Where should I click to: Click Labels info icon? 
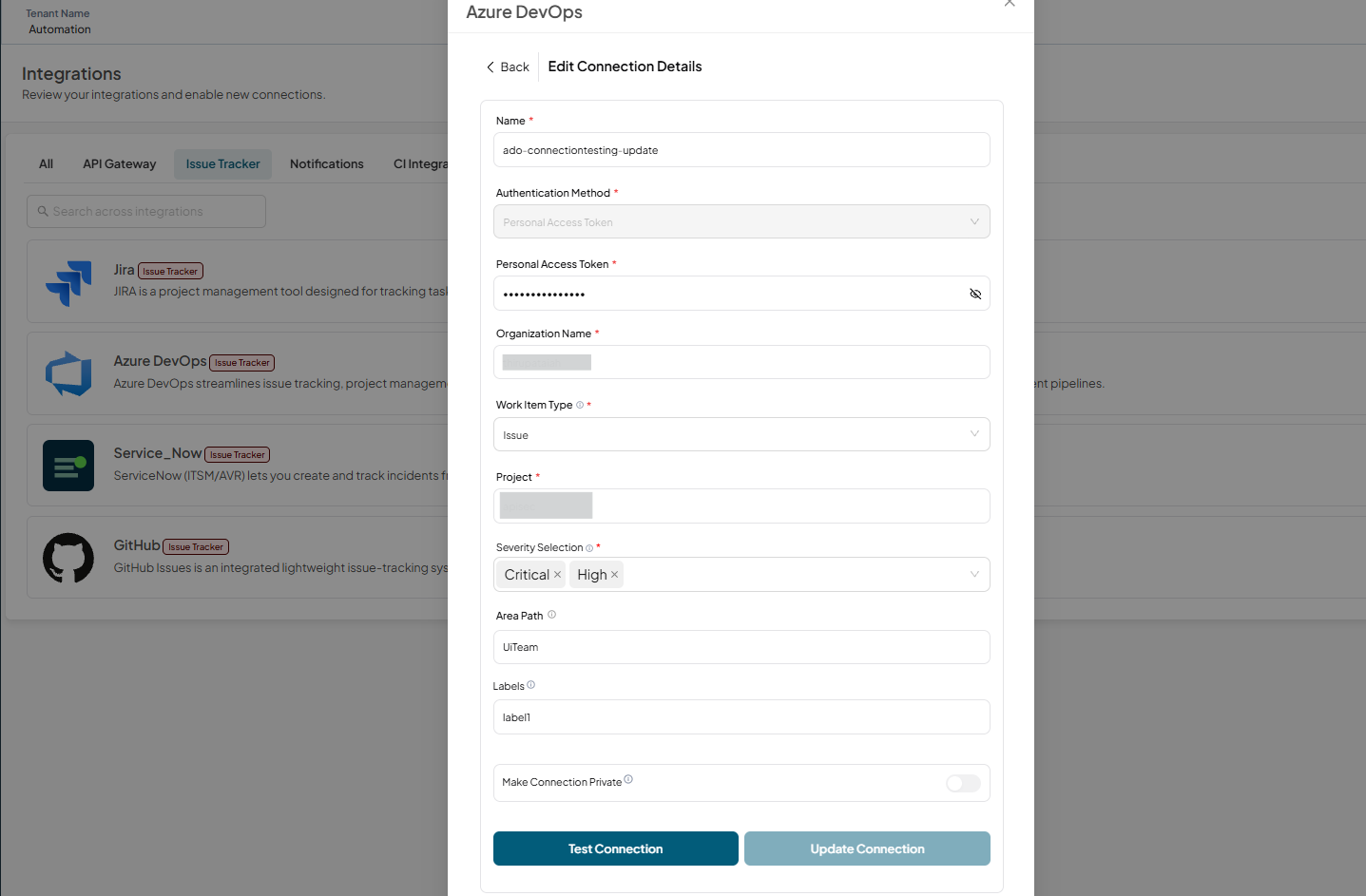coord(530,685)
